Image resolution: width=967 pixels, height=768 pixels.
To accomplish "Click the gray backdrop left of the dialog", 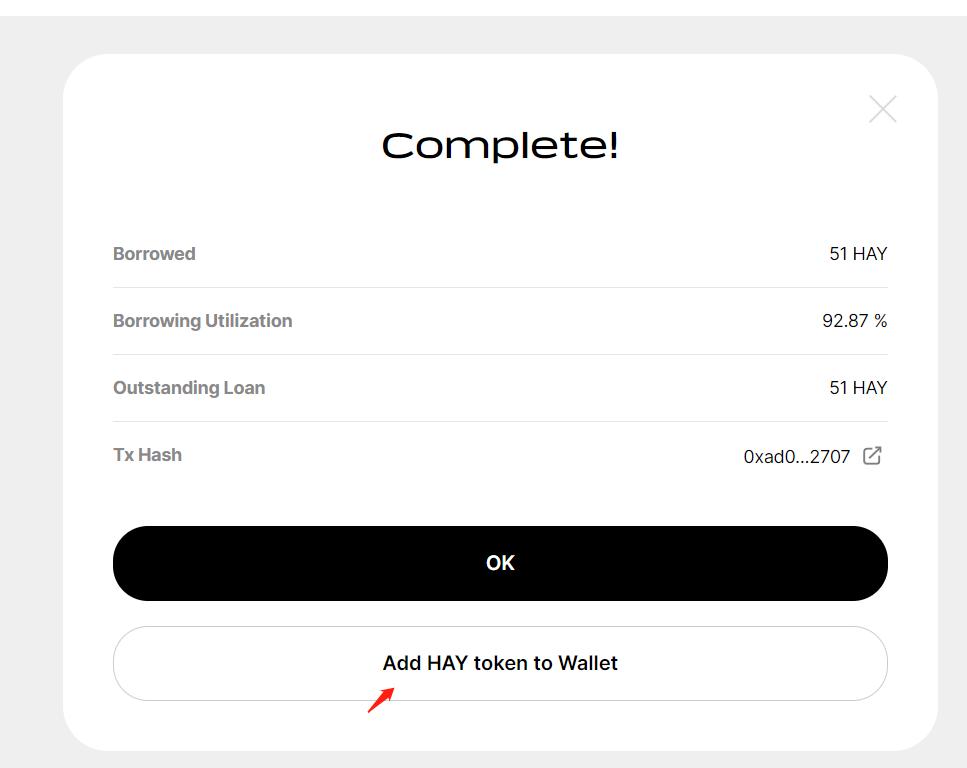I will (x=30, y=400).
